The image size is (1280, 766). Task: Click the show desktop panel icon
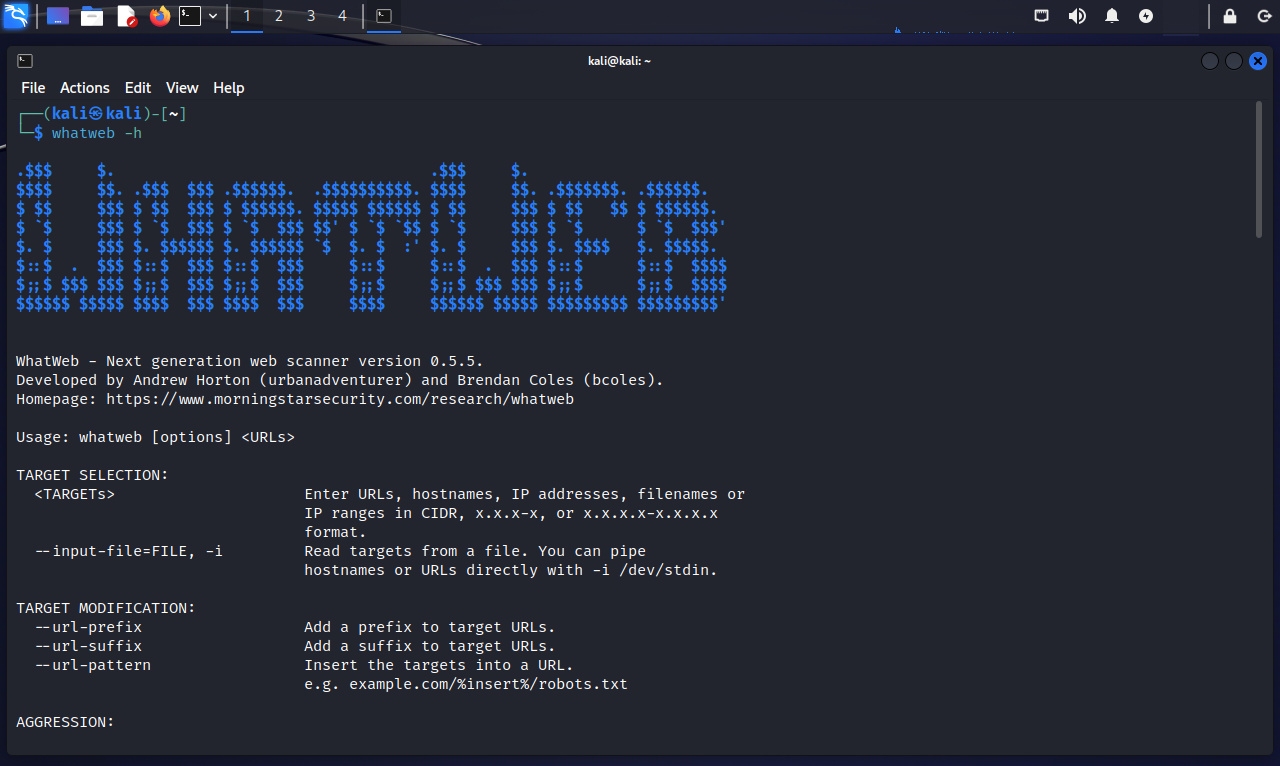point(58,16)
